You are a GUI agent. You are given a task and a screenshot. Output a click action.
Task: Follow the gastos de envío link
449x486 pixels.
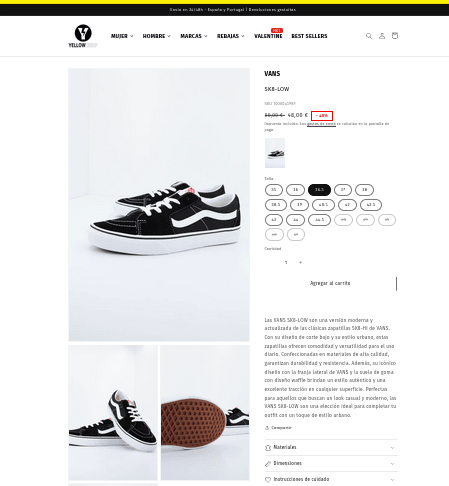pos(321,124)
